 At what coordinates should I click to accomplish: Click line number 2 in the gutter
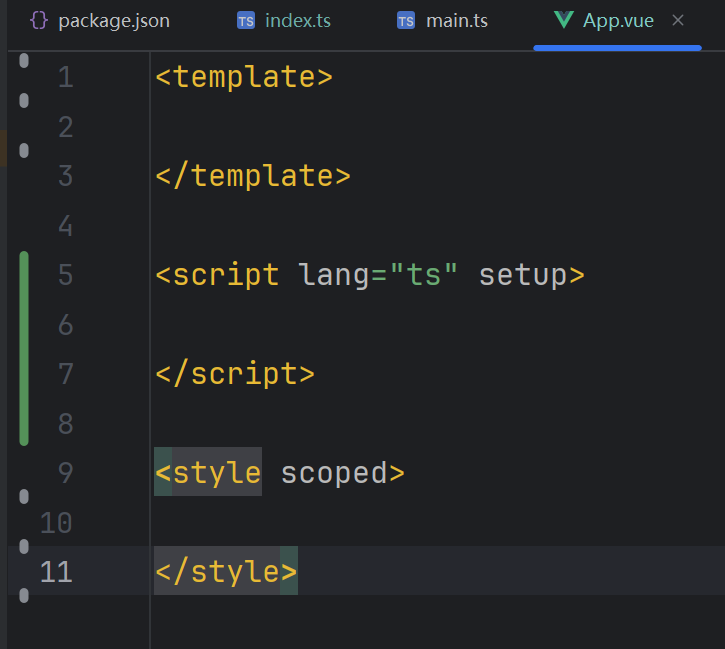[66, 127]
